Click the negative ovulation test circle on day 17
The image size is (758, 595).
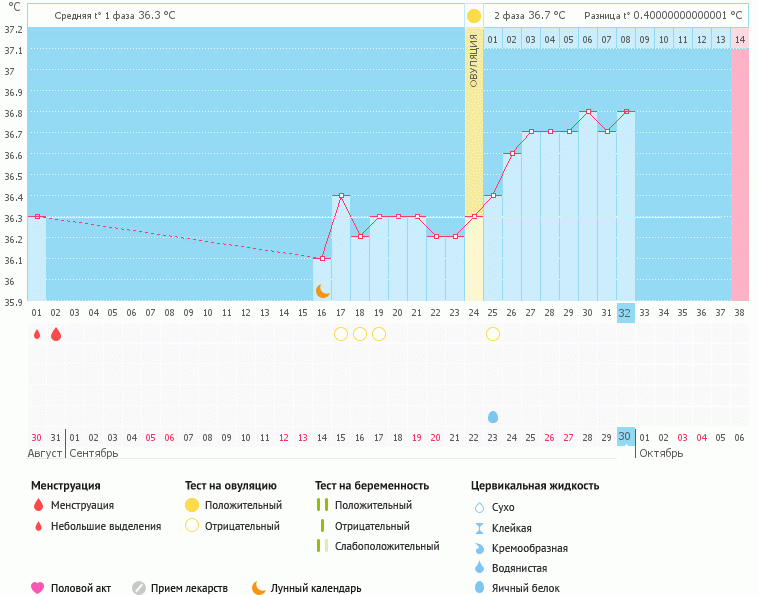[341, 334]
